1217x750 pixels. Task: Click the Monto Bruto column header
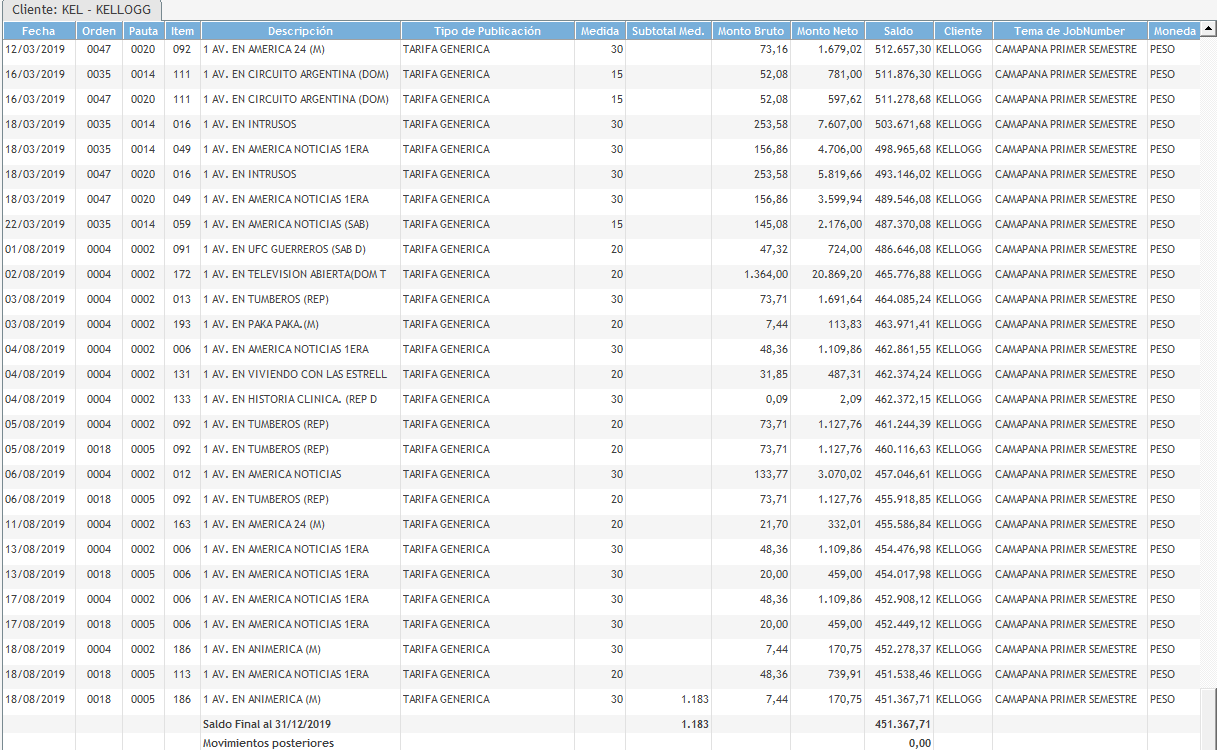coord(749,31)
